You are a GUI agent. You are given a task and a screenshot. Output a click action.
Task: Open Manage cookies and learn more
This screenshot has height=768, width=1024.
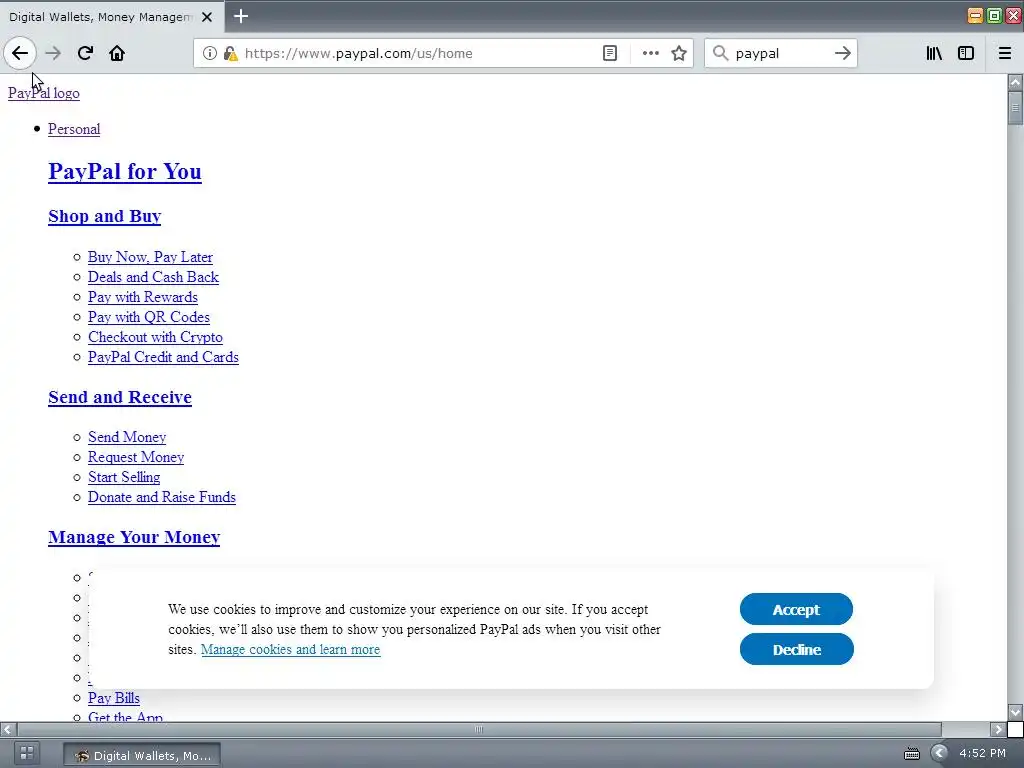(291, 650)
